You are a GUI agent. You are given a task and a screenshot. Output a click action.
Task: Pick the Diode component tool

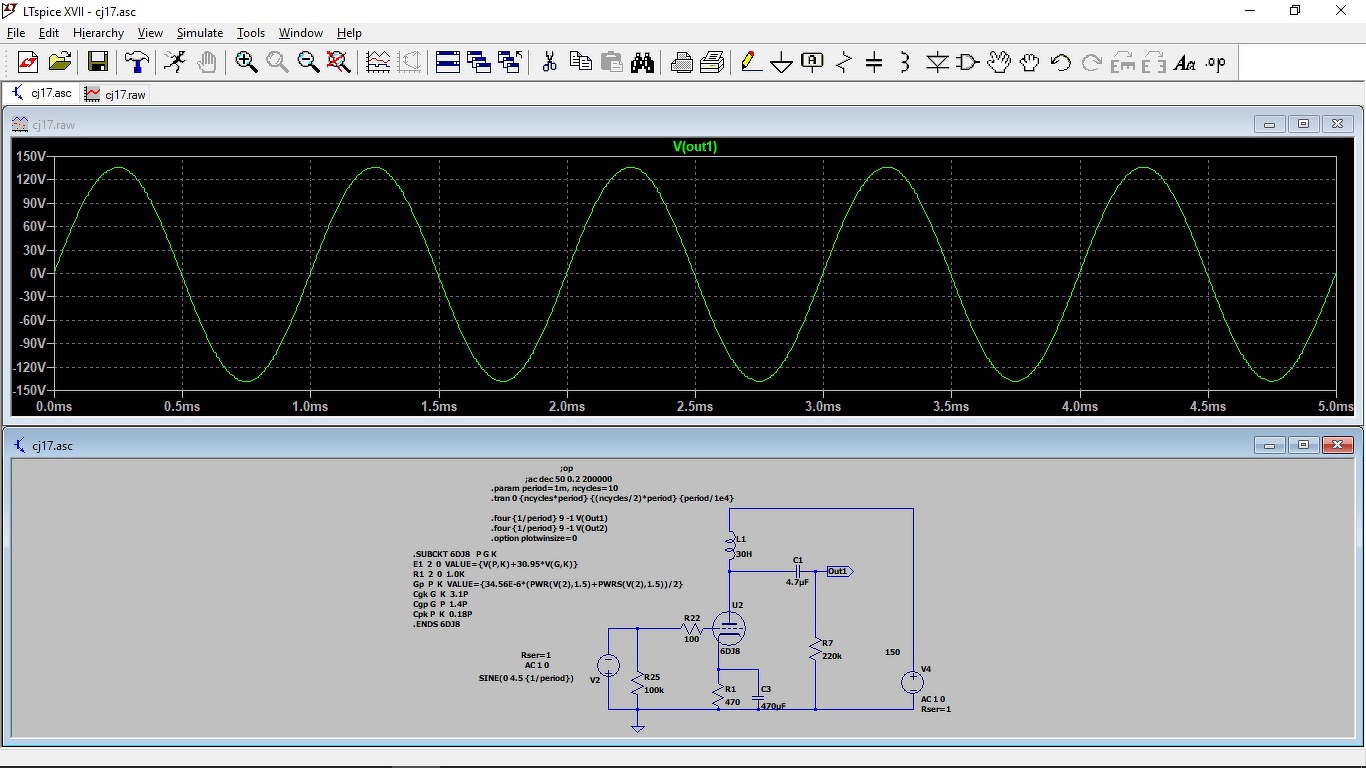pyautogui.click(x=937, y=62)
